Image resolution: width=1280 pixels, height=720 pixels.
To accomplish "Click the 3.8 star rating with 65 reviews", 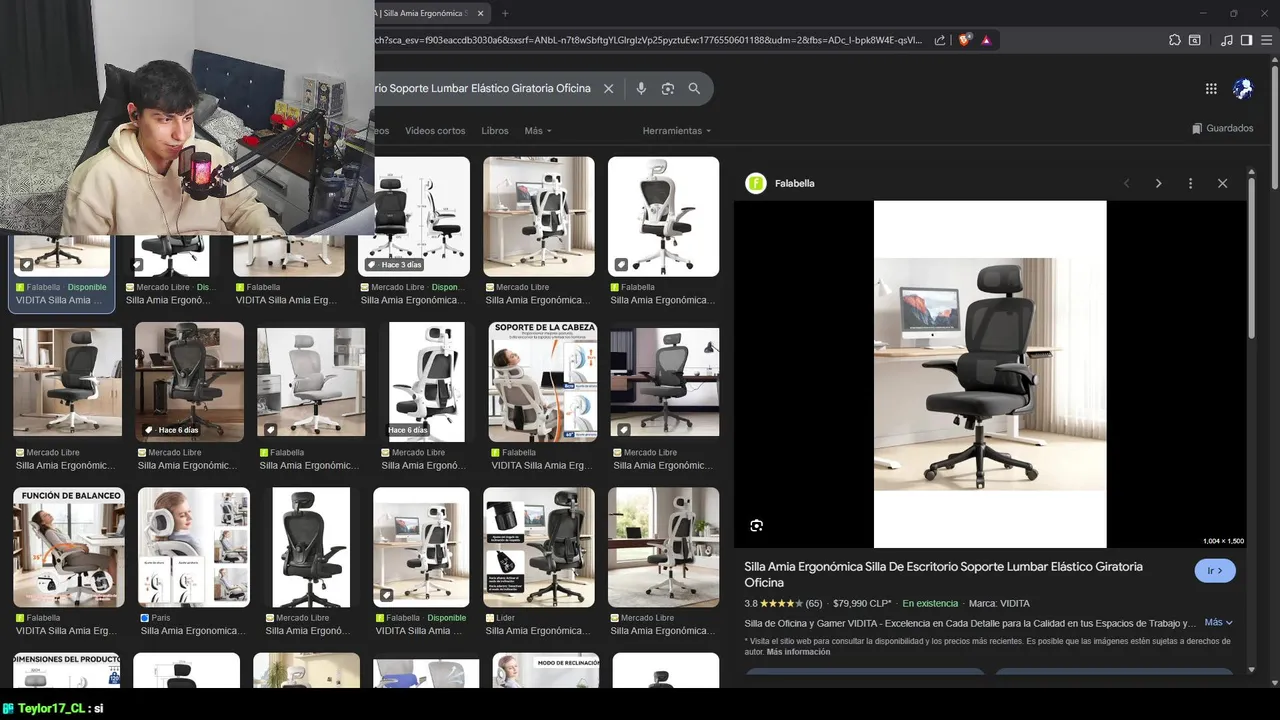I will point(783,603).
